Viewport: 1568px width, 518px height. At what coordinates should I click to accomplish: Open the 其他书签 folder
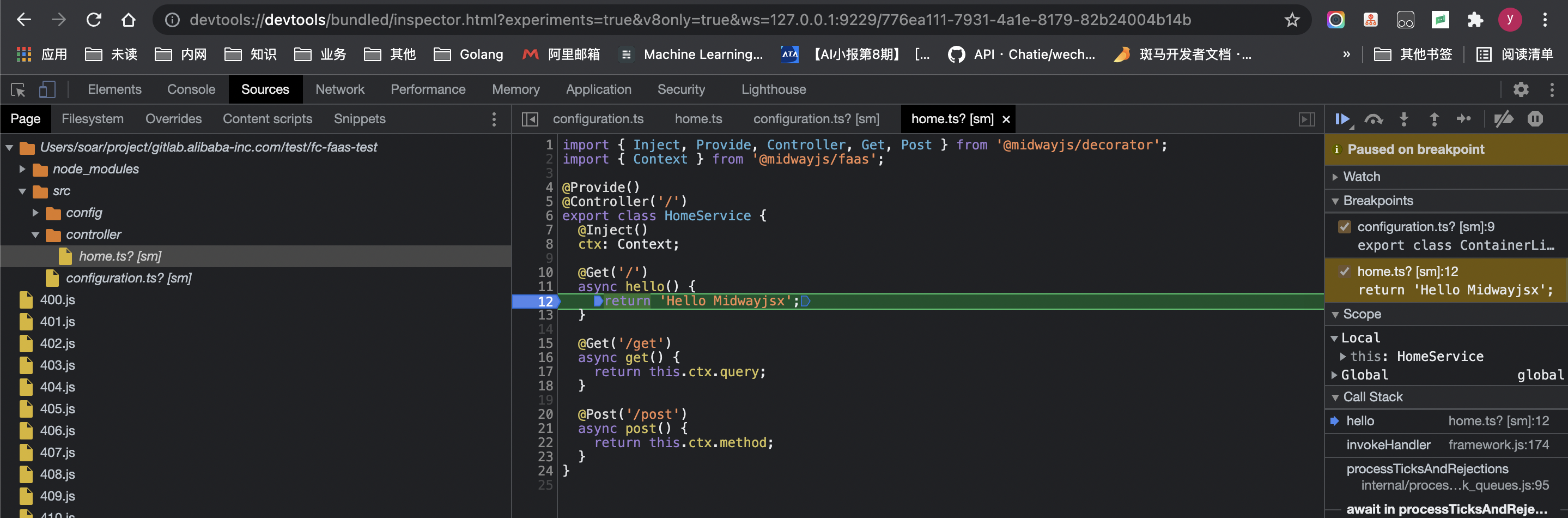coord(1413,55)
